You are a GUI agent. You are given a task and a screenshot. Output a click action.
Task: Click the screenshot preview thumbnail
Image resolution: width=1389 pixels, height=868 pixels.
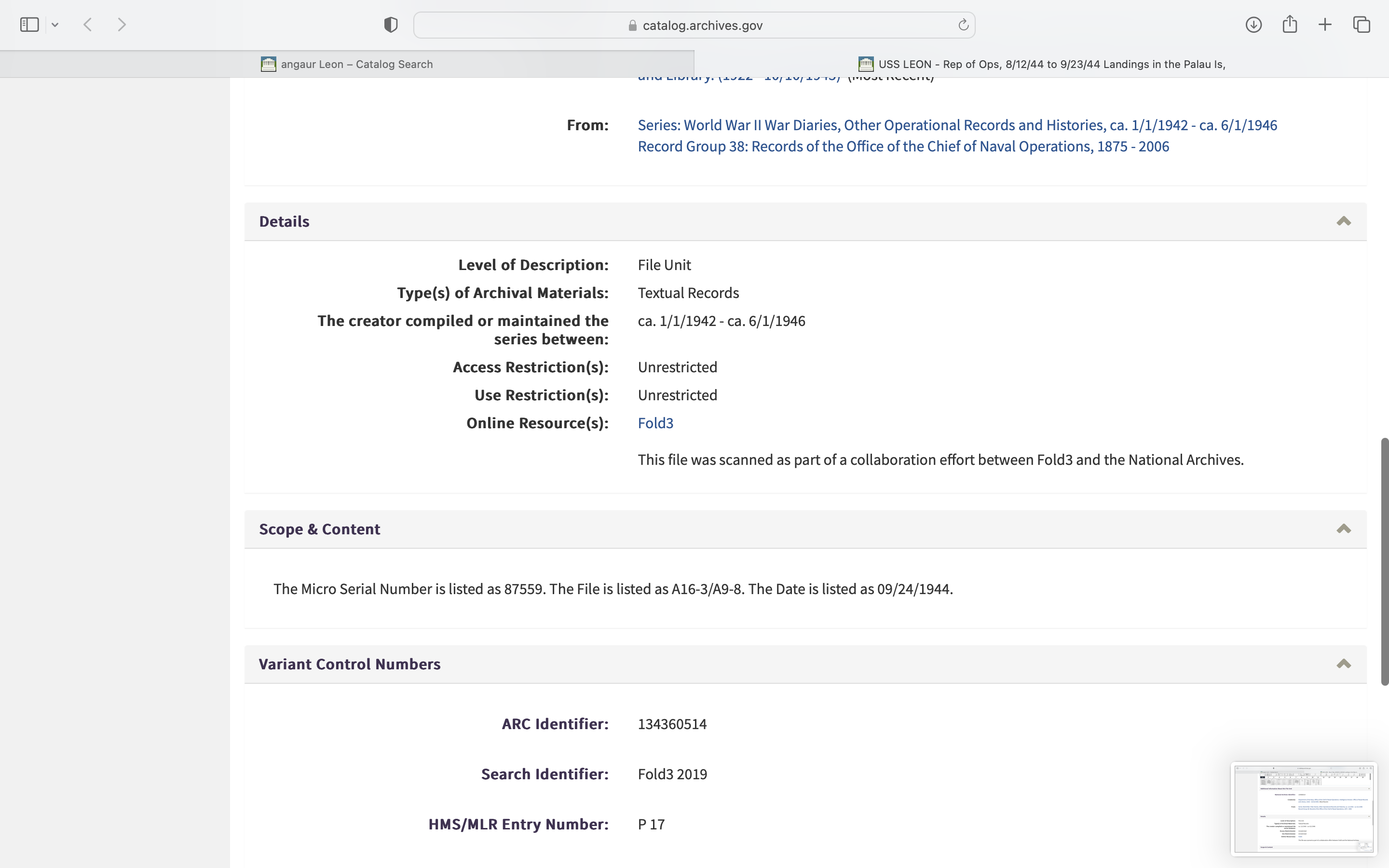tap(1304, 808)
